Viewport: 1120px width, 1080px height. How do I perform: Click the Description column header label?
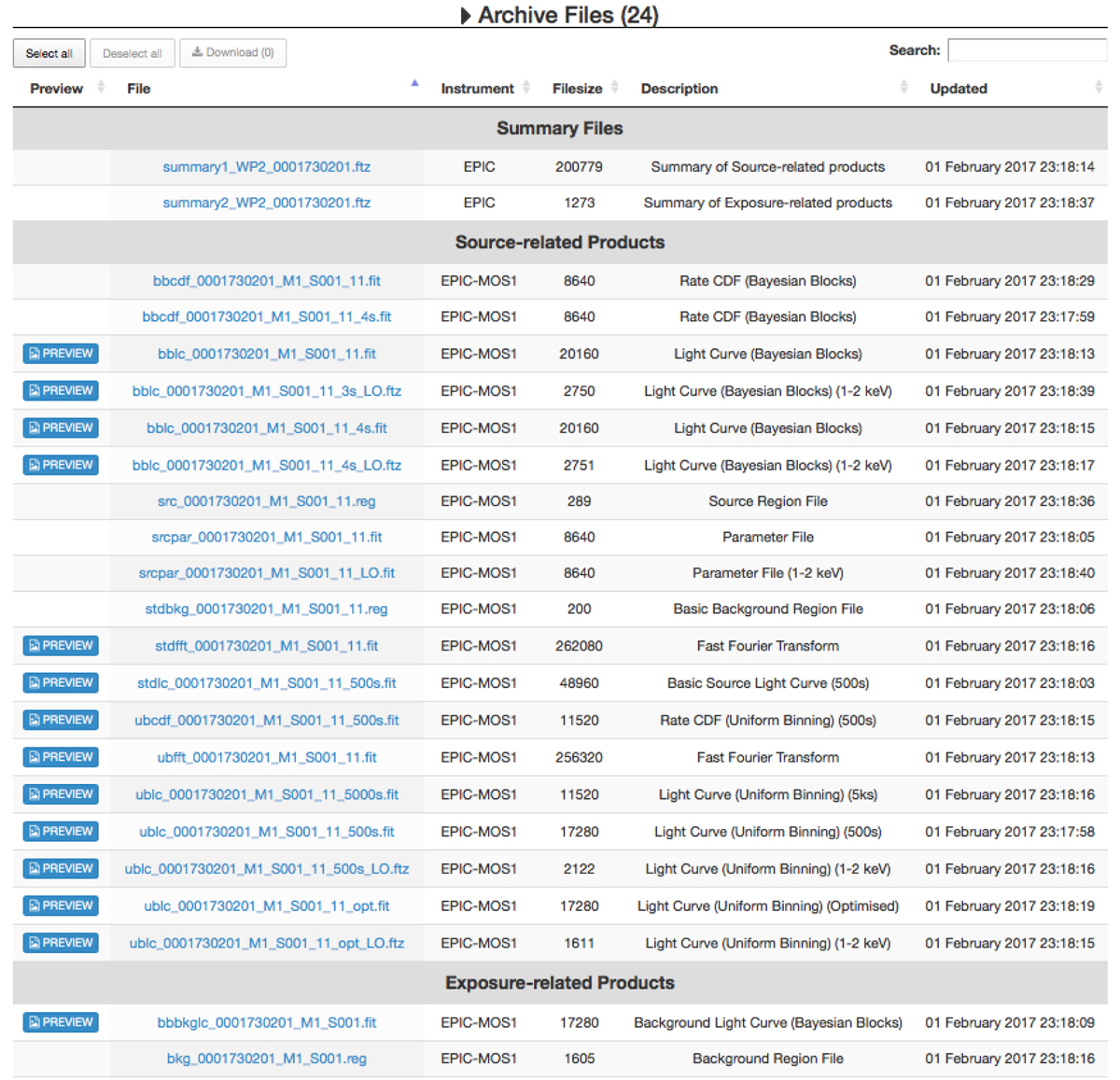coord(679,89)
